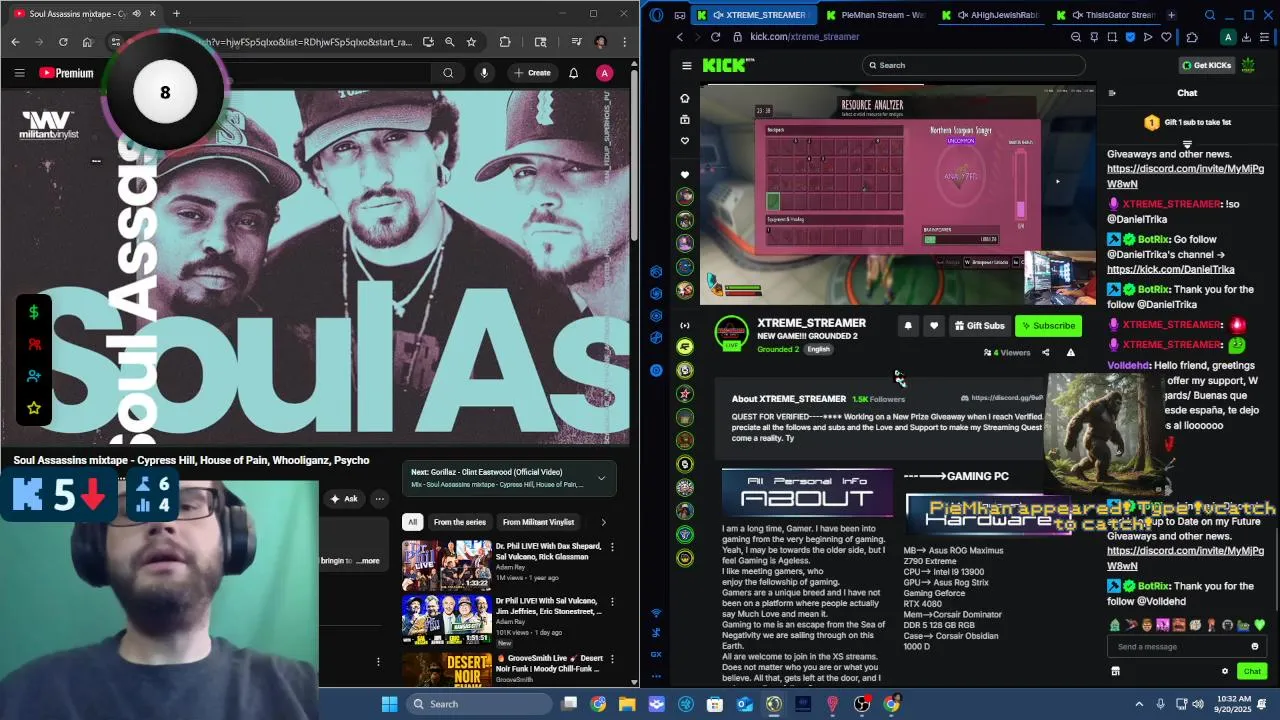This screenshot has height=720, width=1280.
Task: Select the All filter chip
Action: (x=412, y=522)
